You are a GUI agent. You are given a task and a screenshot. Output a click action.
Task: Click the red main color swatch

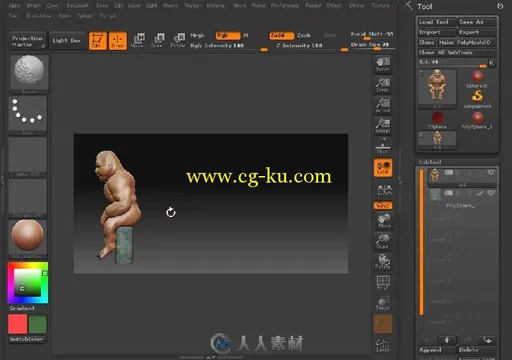click(18, 324)
